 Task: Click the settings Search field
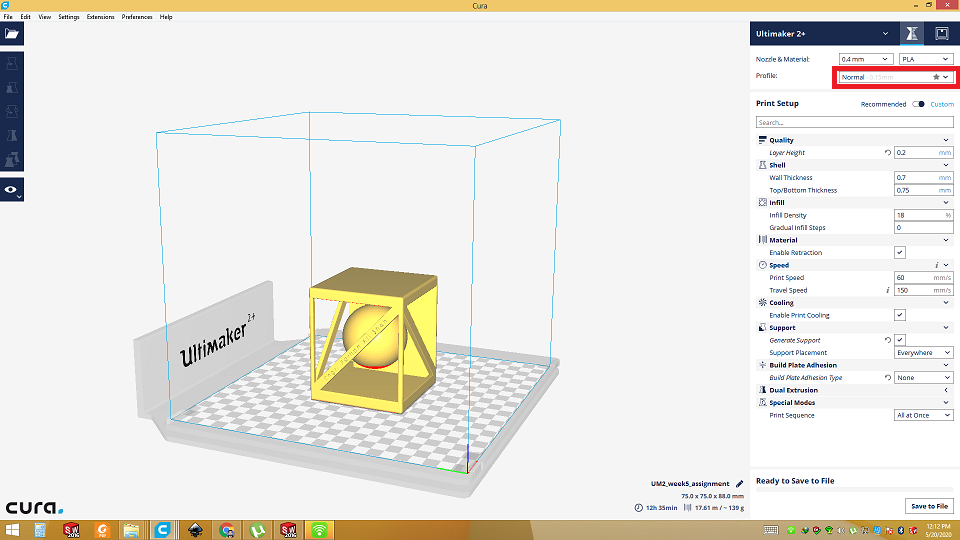click(854, 122)
